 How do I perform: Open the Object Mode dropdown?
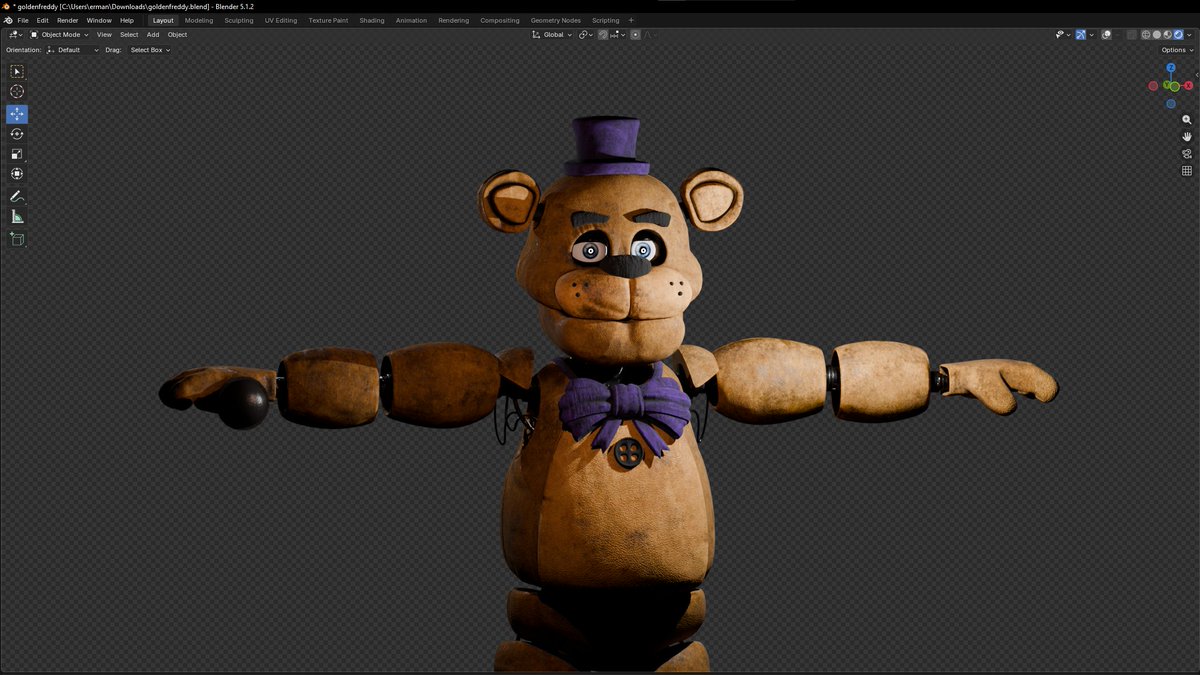(59, 35)
